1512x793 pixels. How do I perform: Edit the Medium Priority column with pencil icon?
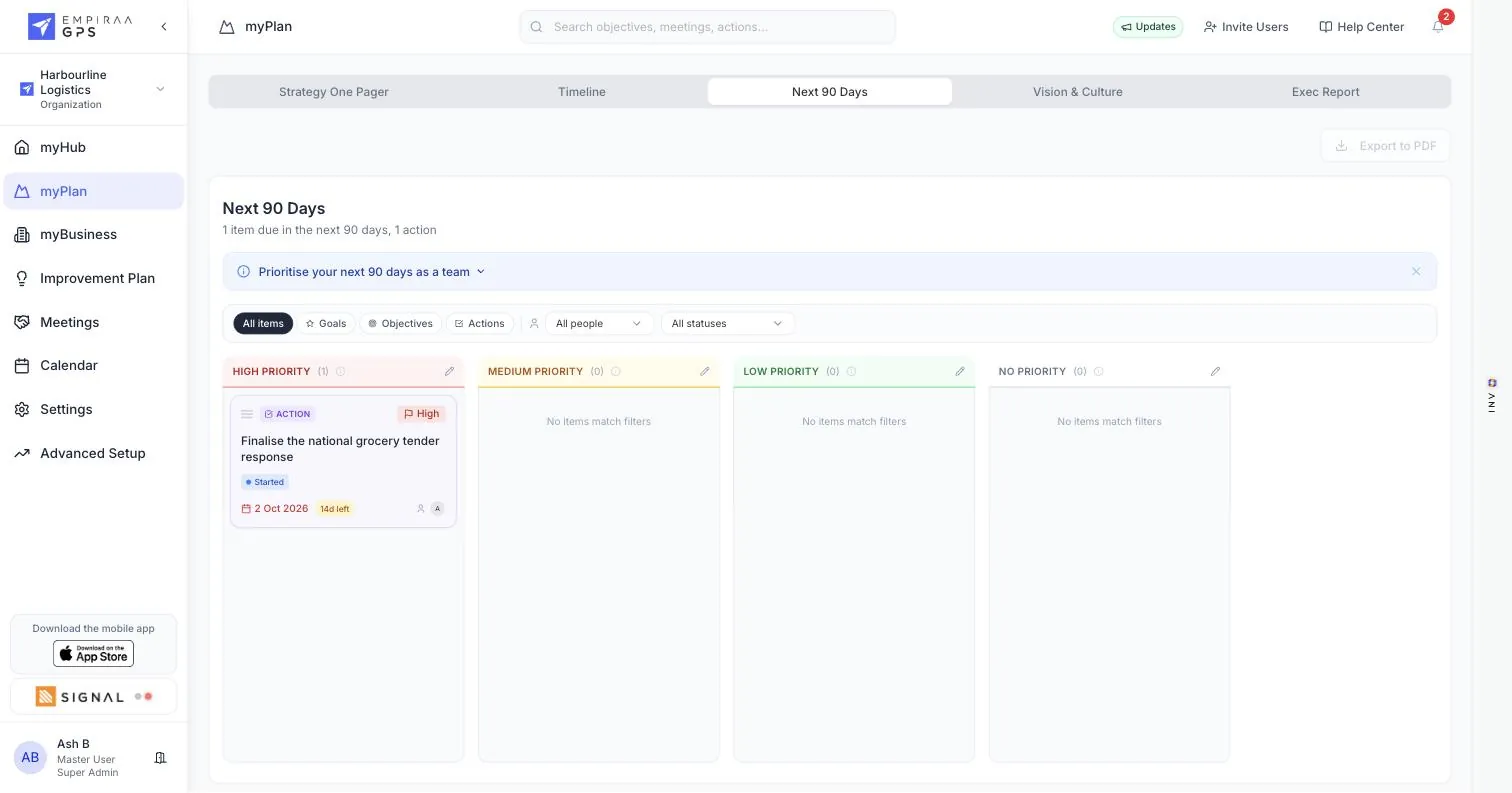coord(704,371)
